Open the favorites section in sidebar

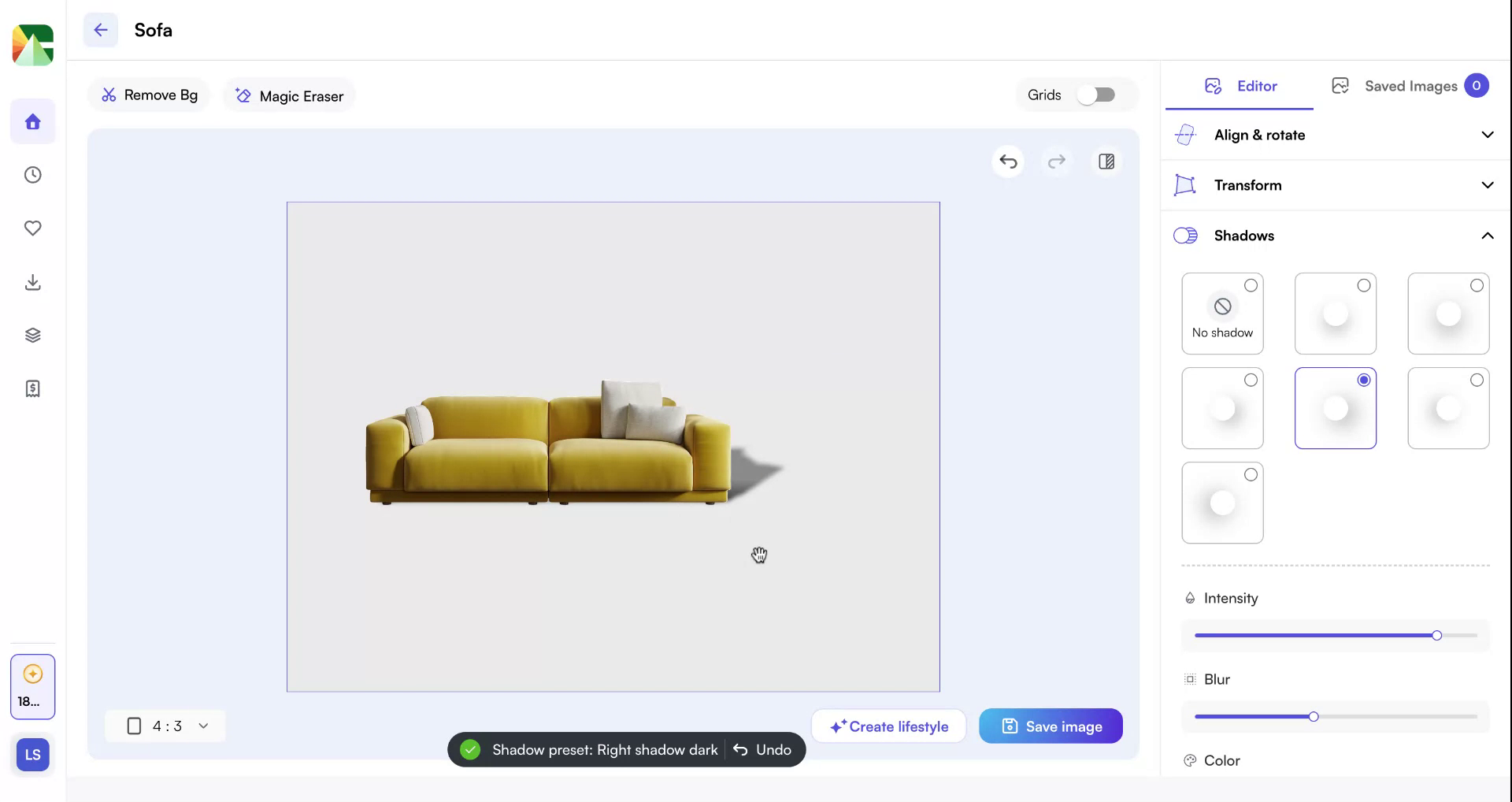(32, 228)
